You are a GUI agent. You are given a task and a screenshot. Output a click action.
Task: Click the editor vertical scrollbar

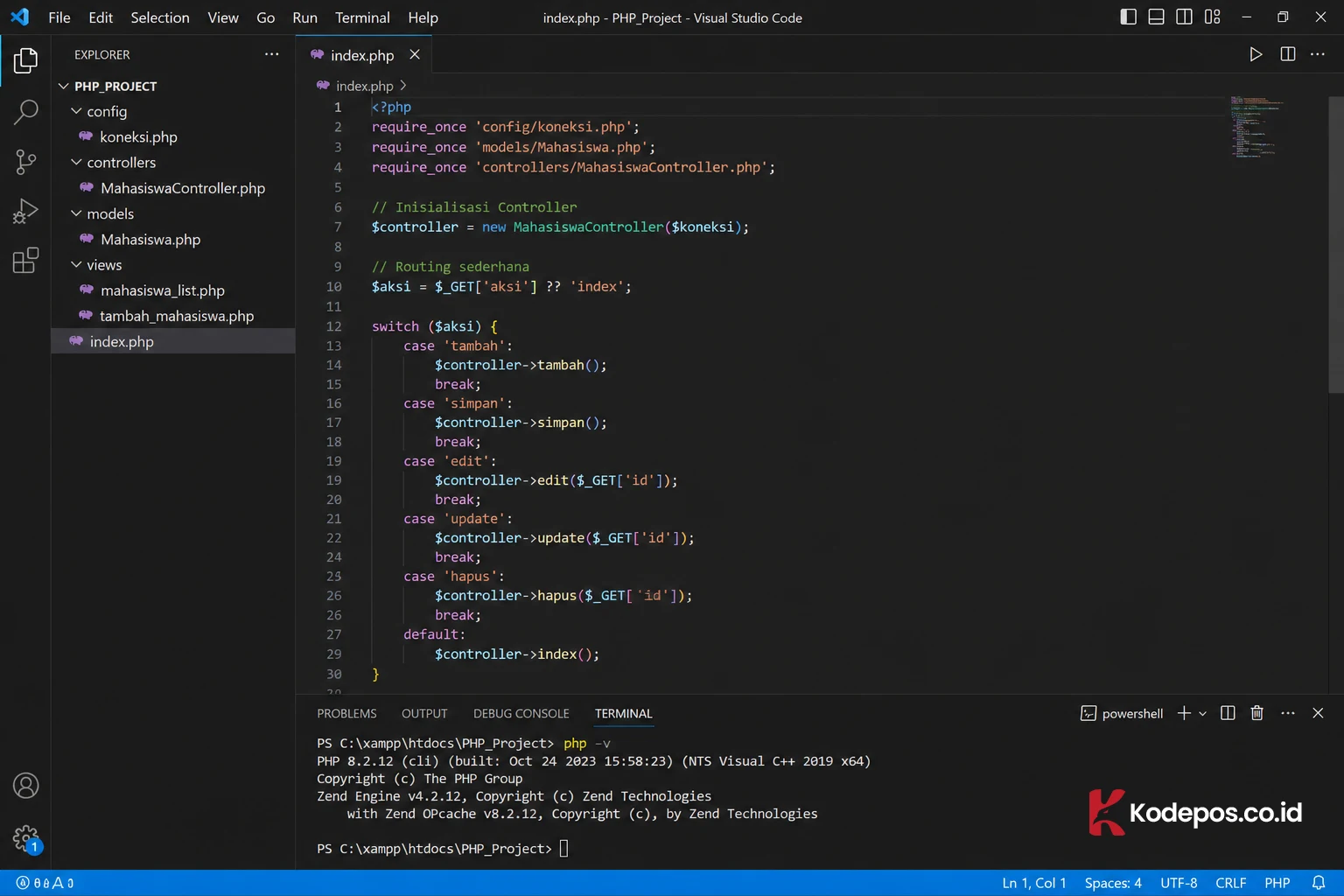[1336, 245]
